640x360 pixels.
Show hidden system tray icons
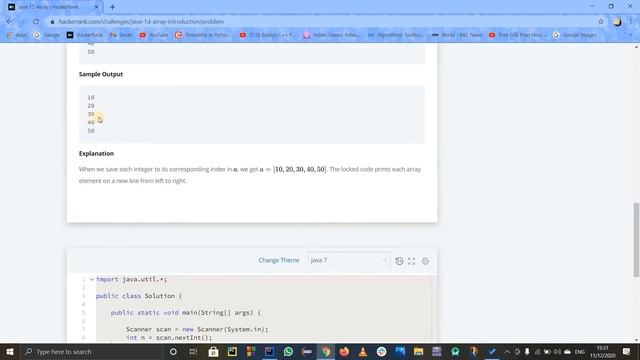[x=507, y=352]
